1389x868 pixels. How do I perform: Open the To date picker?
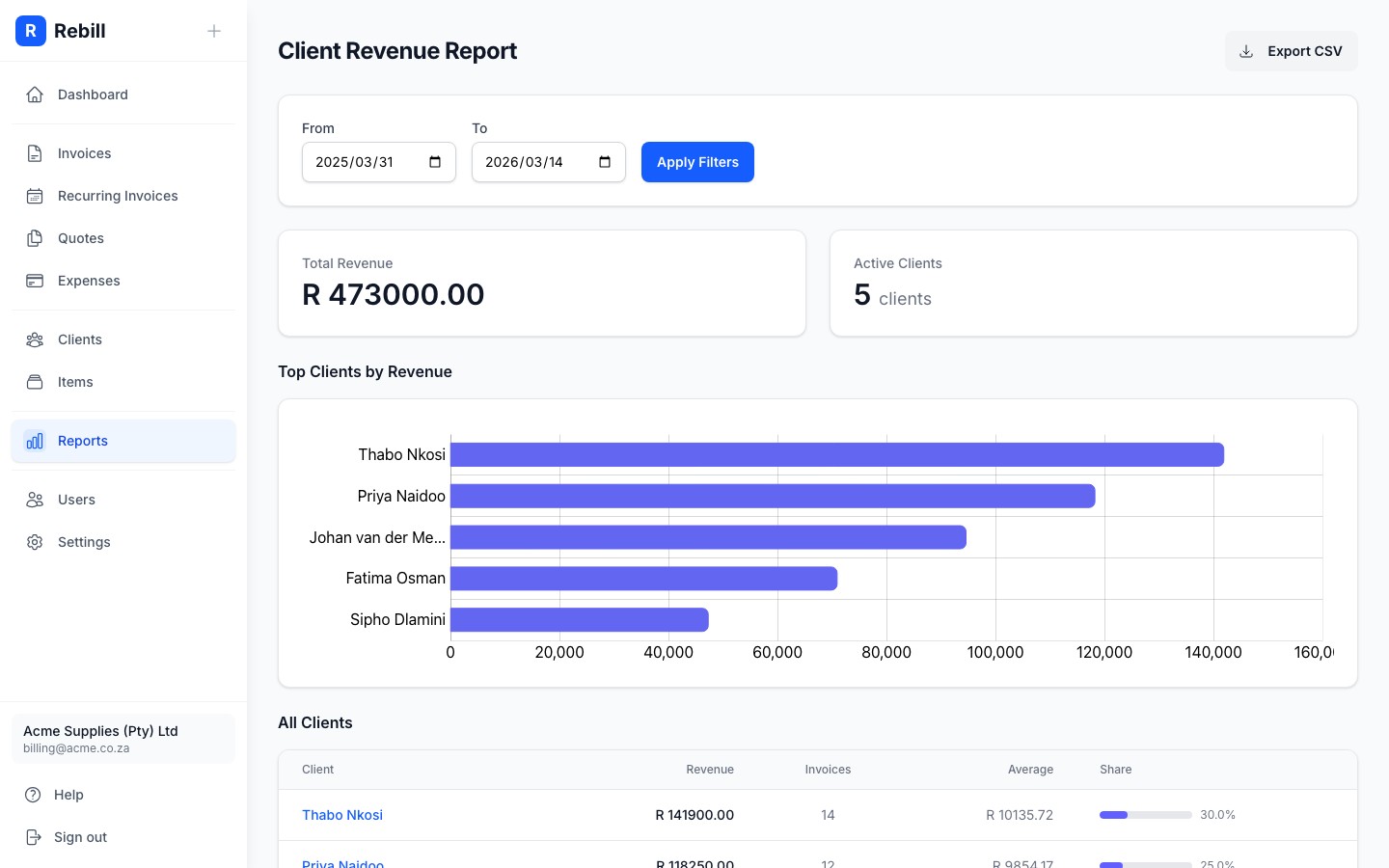pyautogui.click(x=604, y=162)
